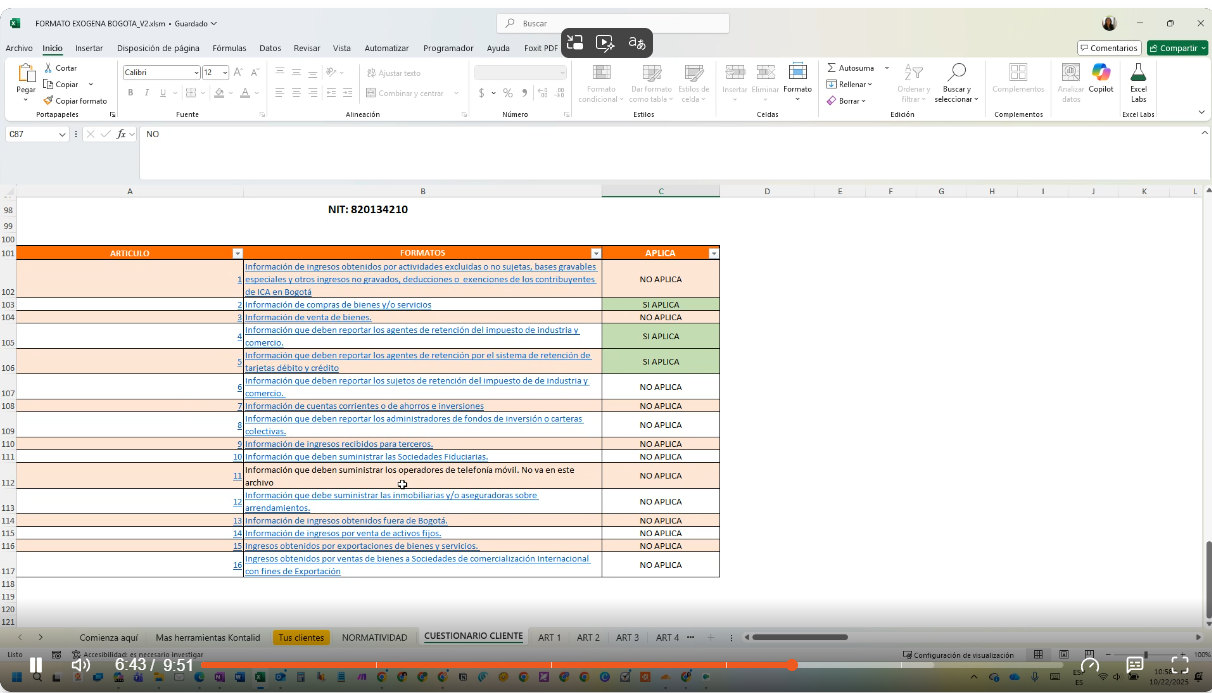
Task: Select the Copiar formato paintbrush
Action: [48, 101]
